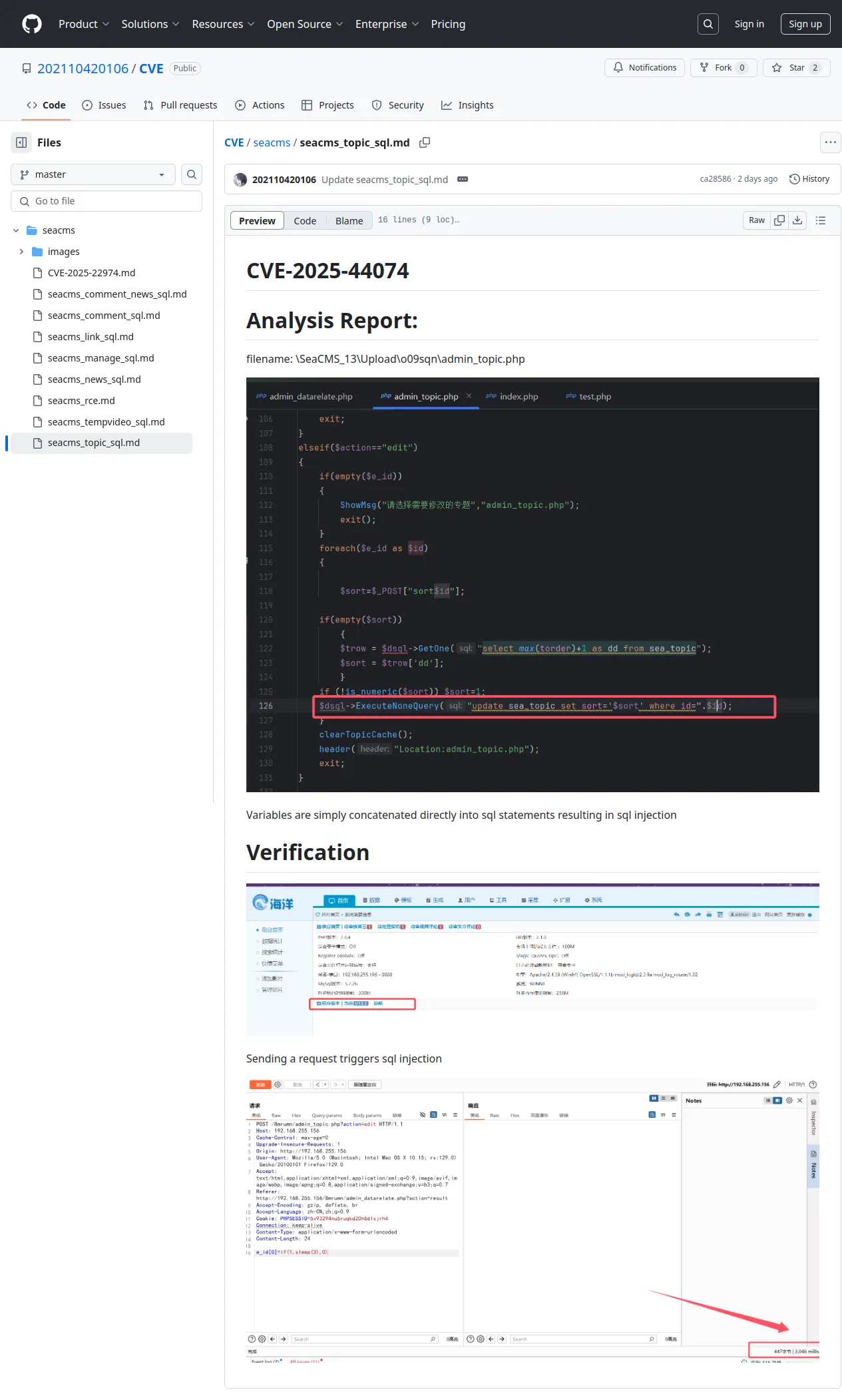Open the Issues tab
Image resolution: width=842 pixels, height=1400 pixels.
point(104,105)
